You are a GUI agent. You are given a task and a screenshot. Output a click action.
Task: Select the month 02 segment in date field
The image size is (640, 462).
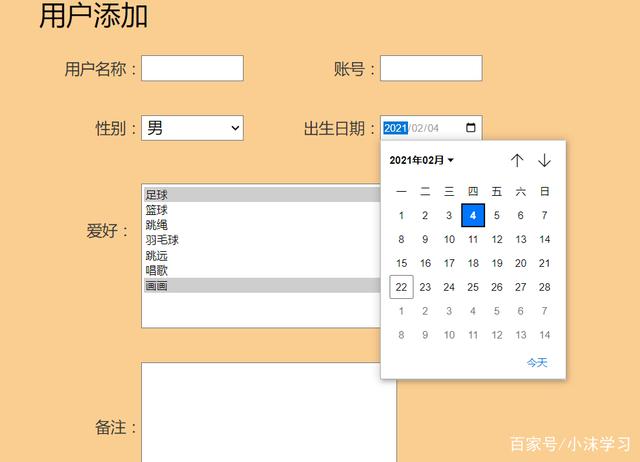pyautogui.click(x=417, y=128)
